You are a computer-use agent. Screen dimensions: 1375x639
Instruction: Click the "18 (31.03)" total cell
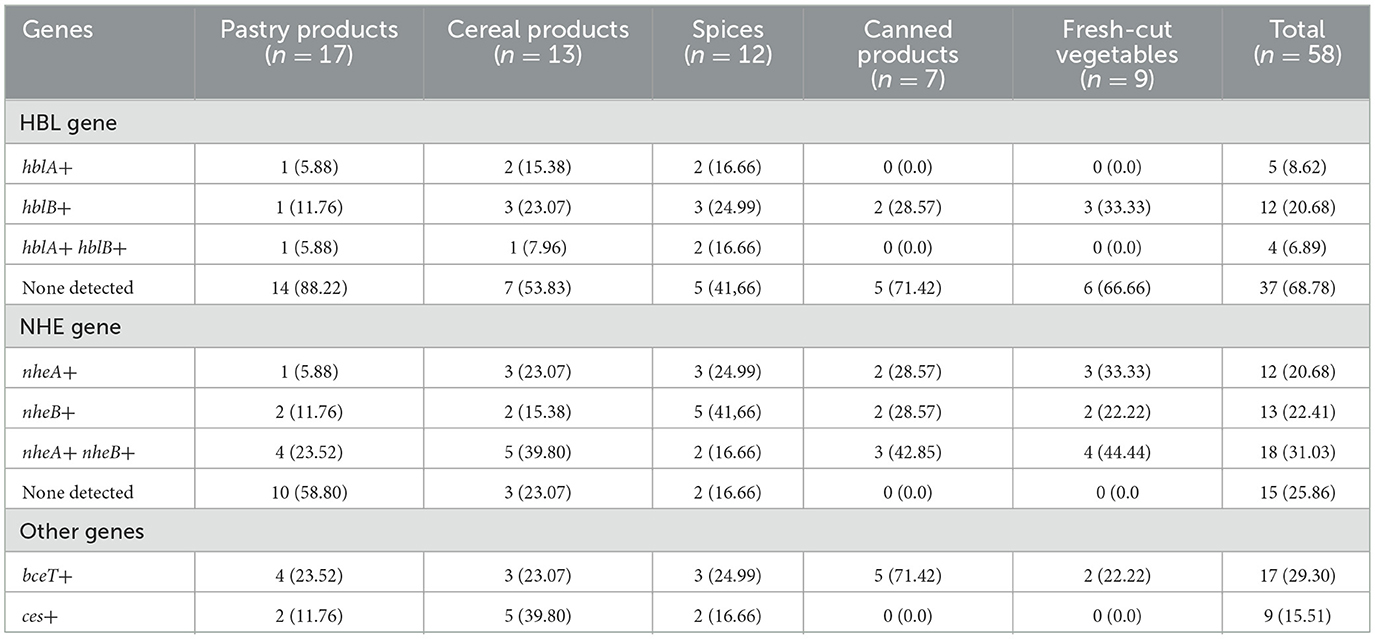1296,451
